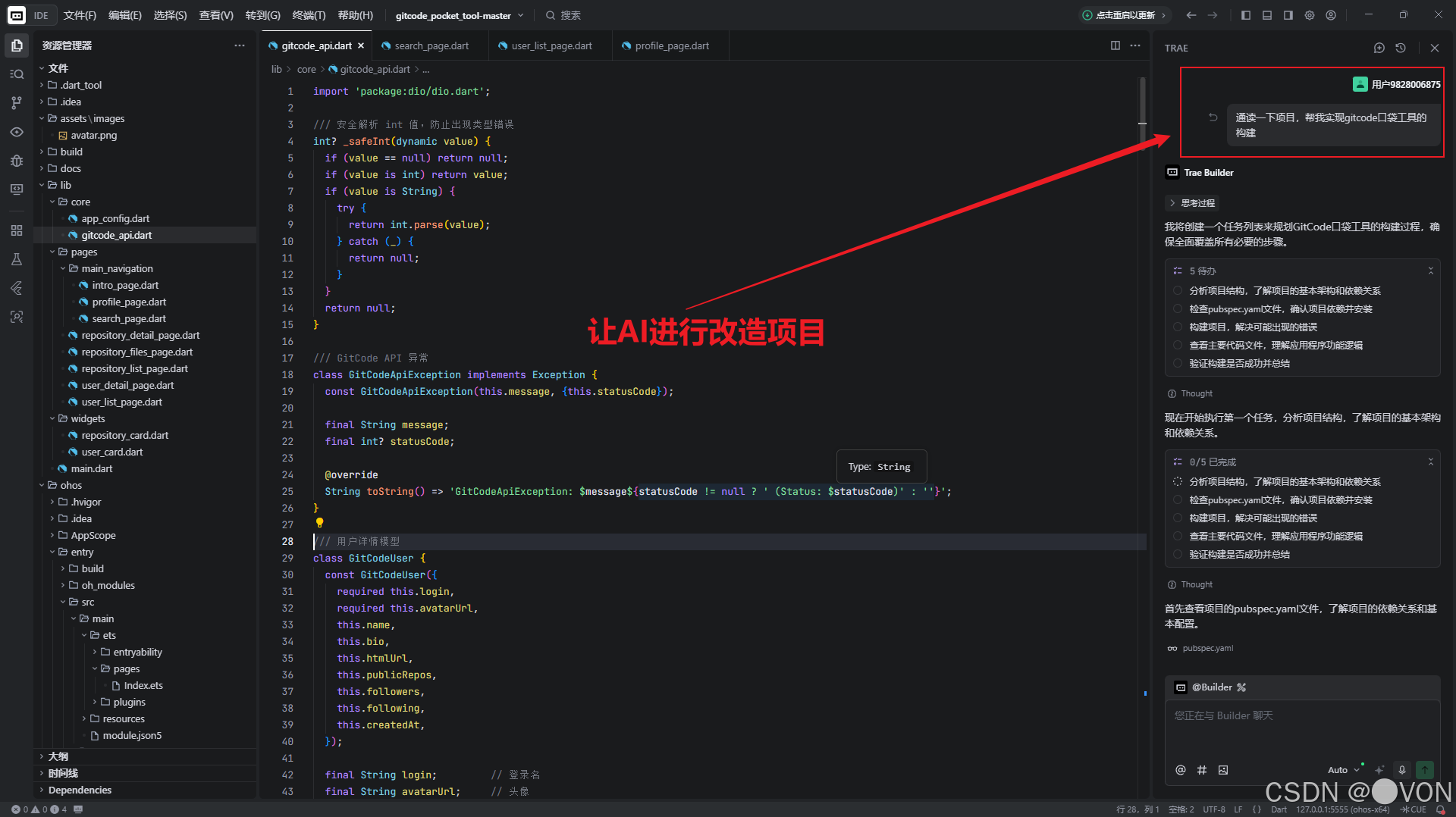Collapse the 5 待办 todo list card

click(1431, 271)
